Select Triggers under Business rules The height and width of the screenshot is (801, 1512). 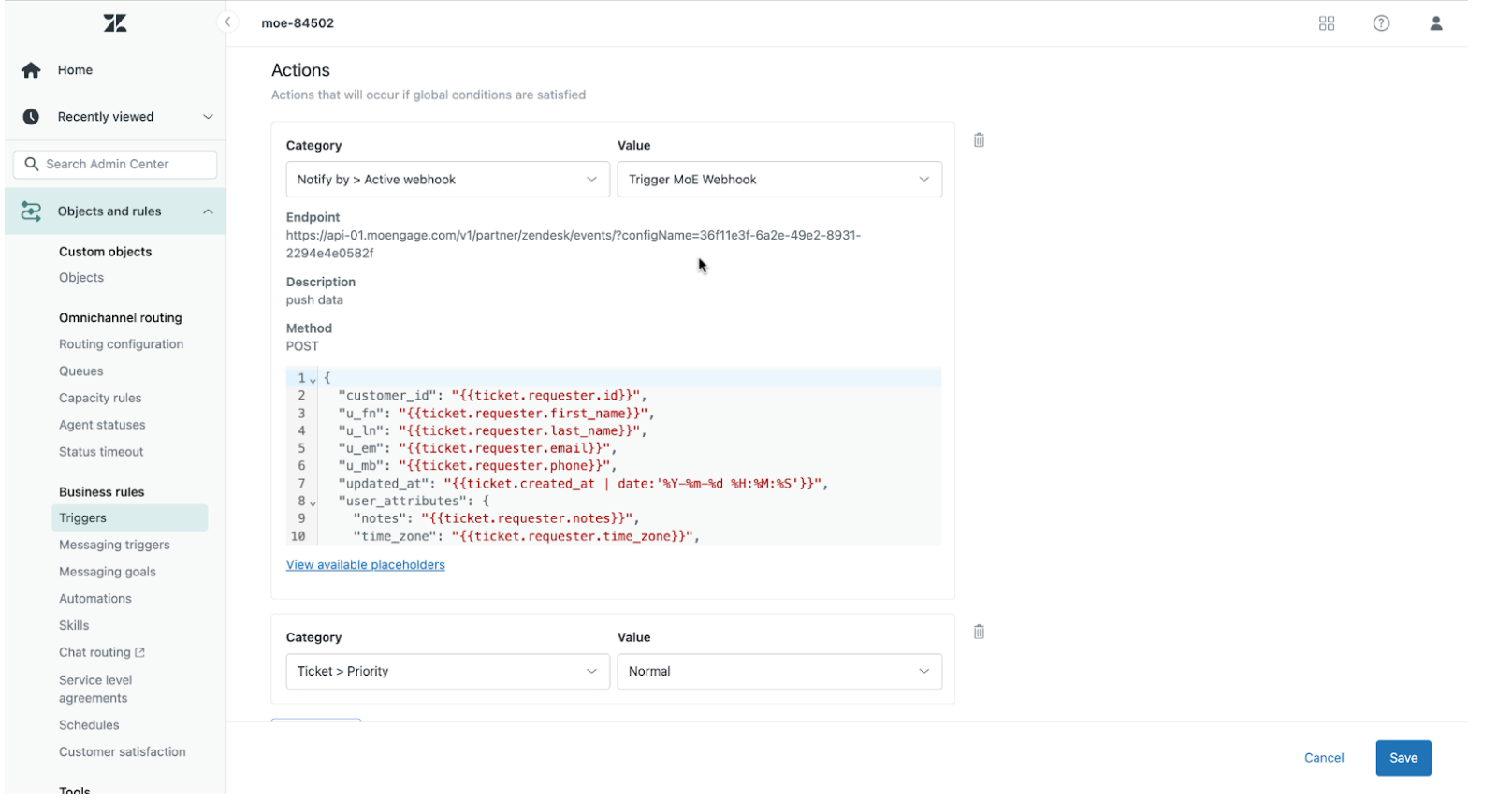coord(129,518)
